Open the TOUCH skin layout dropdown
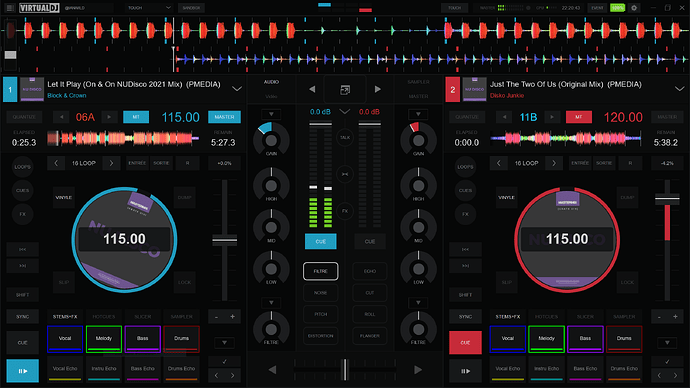 click(149, 8)
